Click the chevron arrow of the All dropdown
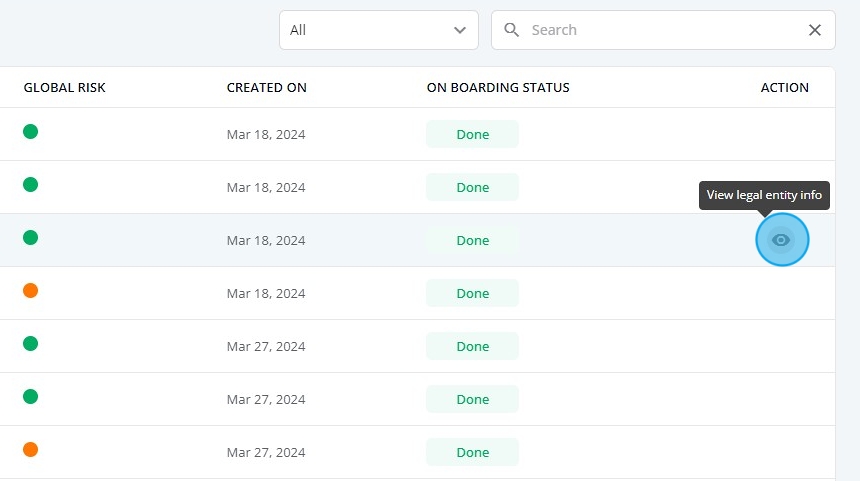 point(460,30)
